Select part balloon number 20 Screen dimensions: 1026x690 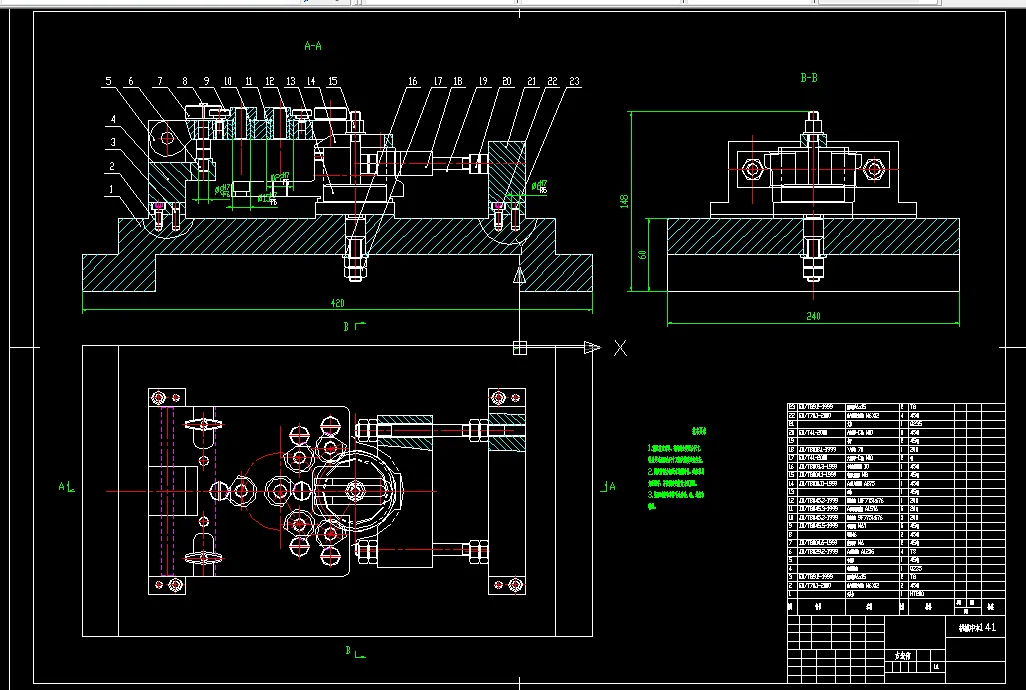click(506, 81)
